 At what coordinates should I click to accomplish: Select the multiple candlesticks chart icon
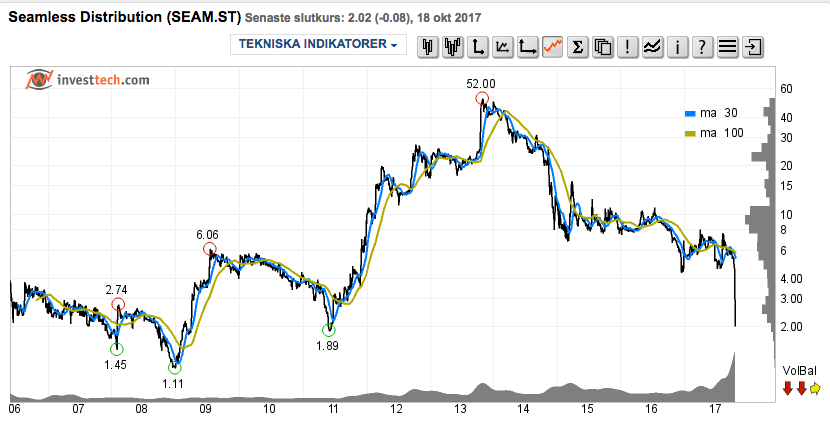[x=453, y=47]
